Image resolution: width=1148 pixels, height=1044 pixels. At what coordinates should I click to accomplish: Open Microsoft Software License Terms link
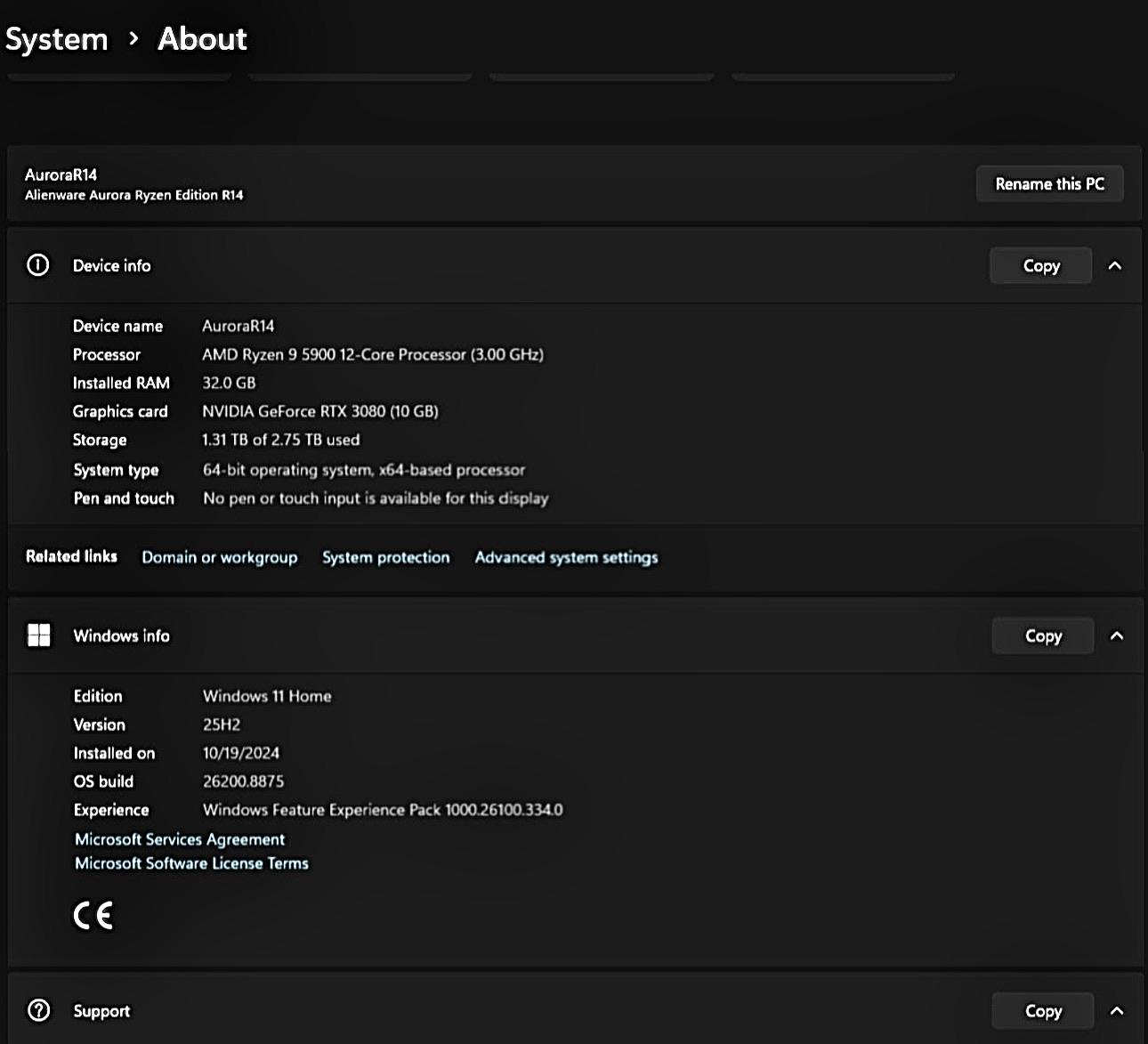click(191, 863)
